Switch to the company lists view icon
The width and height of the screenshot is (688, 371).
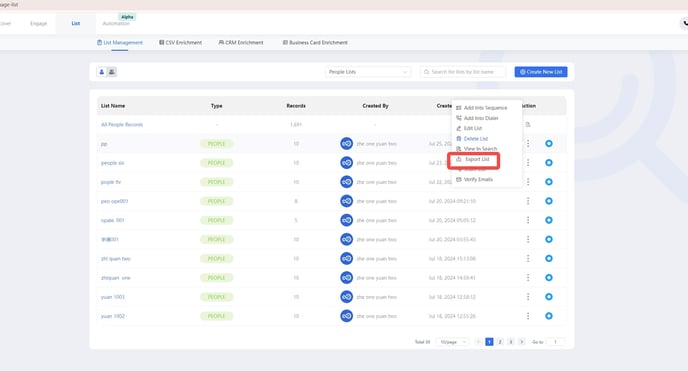pyautogui.click(x=112, y=72)
